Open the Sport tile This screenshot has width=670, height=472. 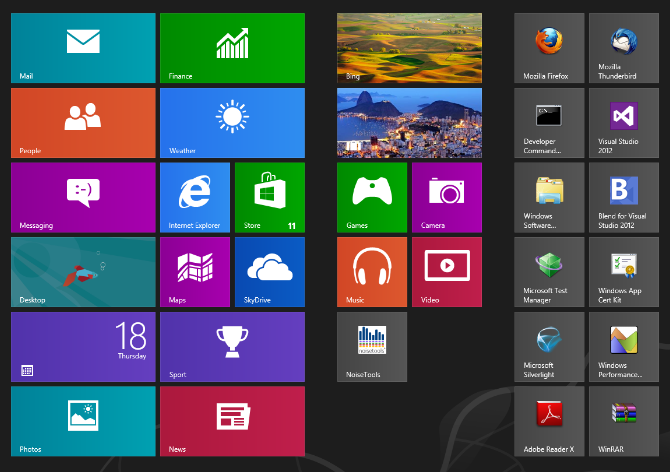[x=232, y=347]
